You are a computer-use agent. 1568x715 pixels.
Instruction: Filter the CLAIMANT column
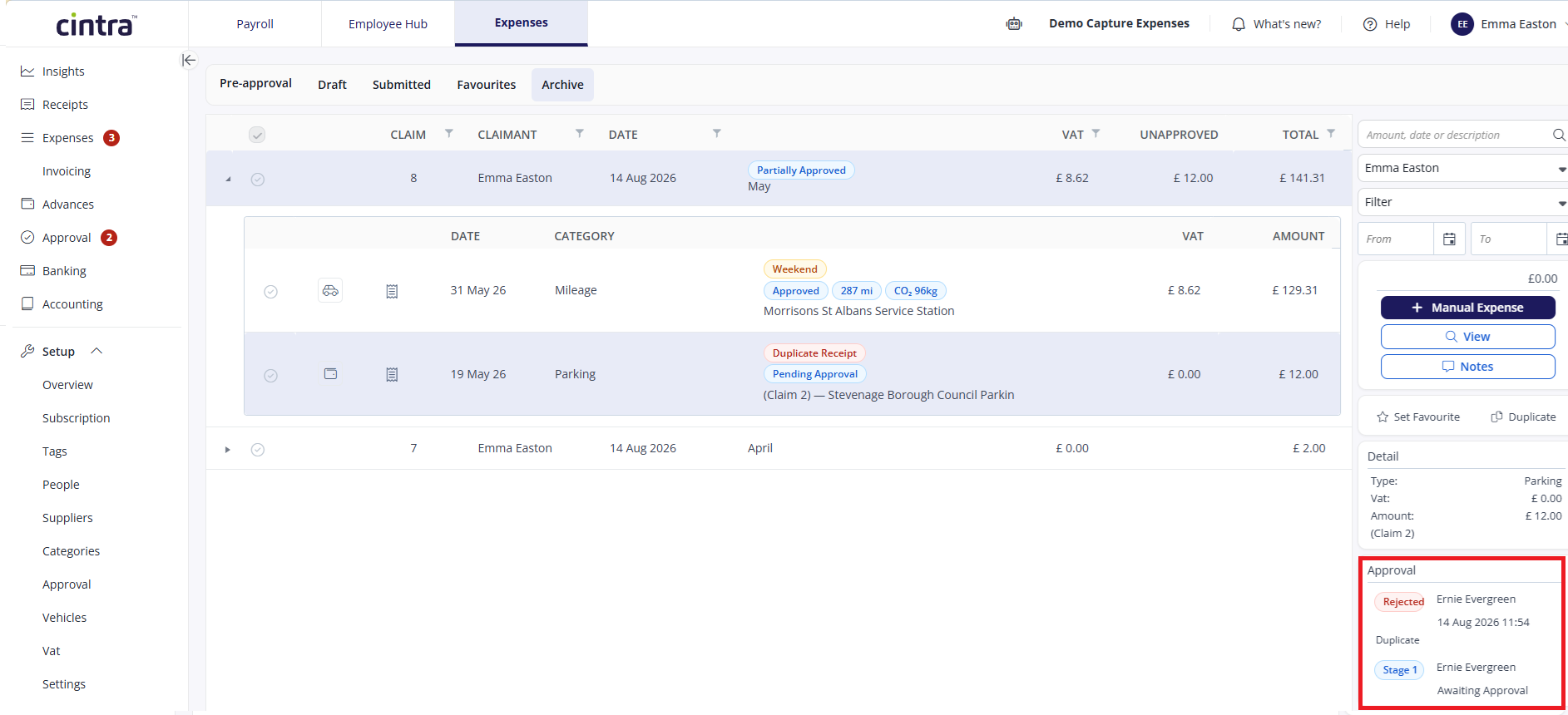(580, 133)
